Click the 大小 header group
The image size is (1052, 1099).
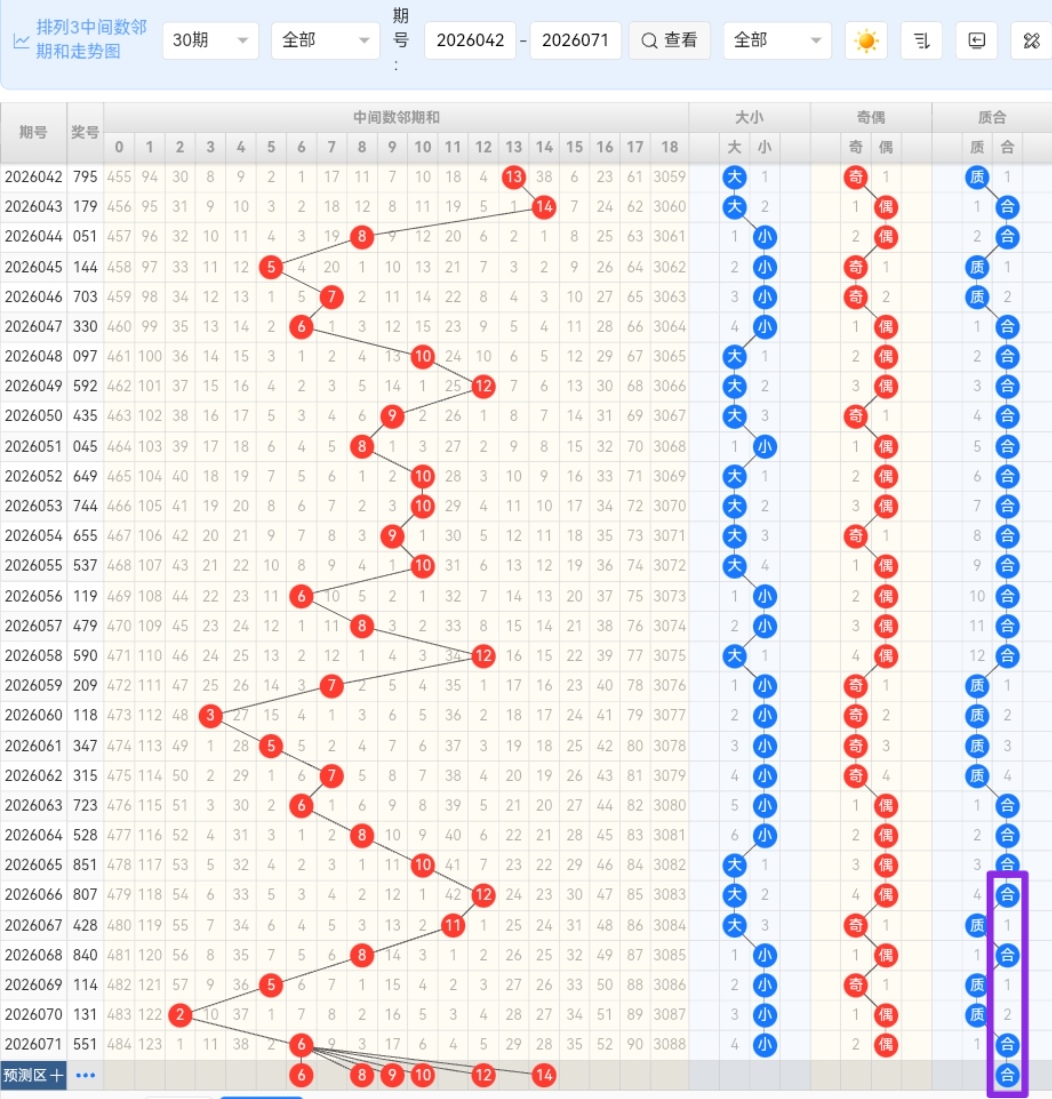749,117
